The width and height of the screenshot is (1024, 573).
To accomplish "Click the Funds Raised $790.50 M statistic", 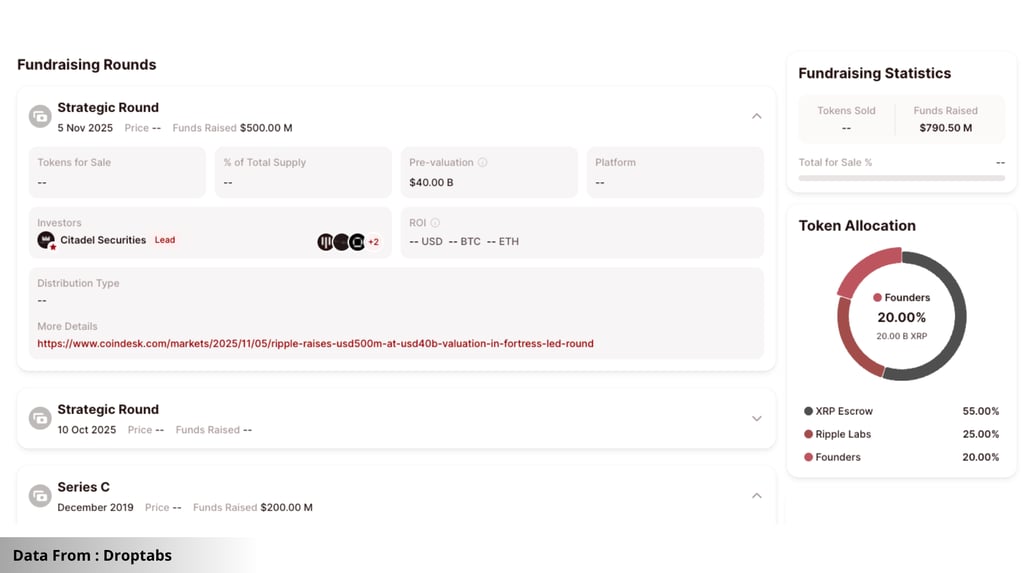I will (946, 120).
